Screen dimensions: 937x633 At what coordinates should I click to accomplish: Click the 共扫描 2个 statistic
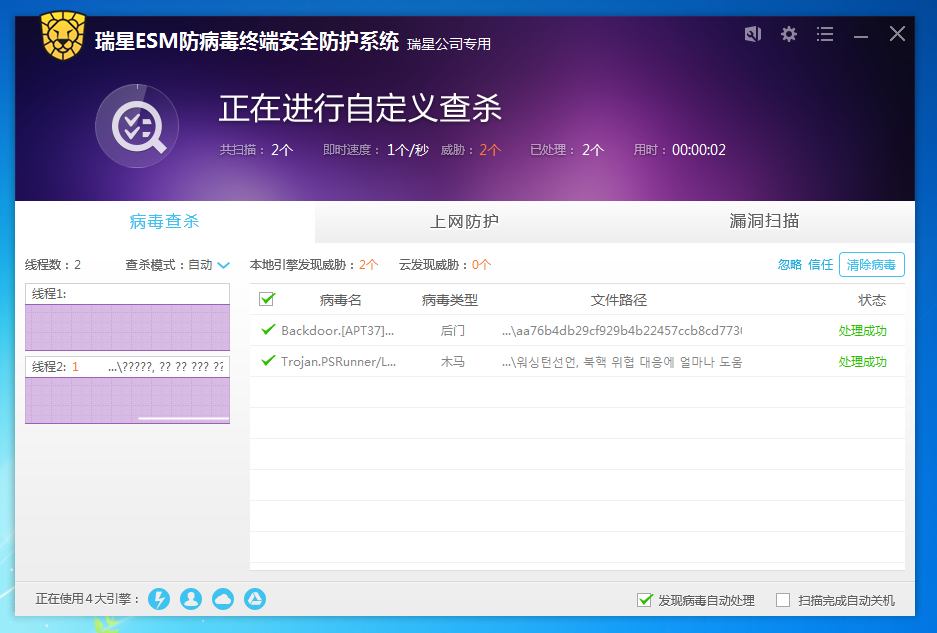(256, 149)
